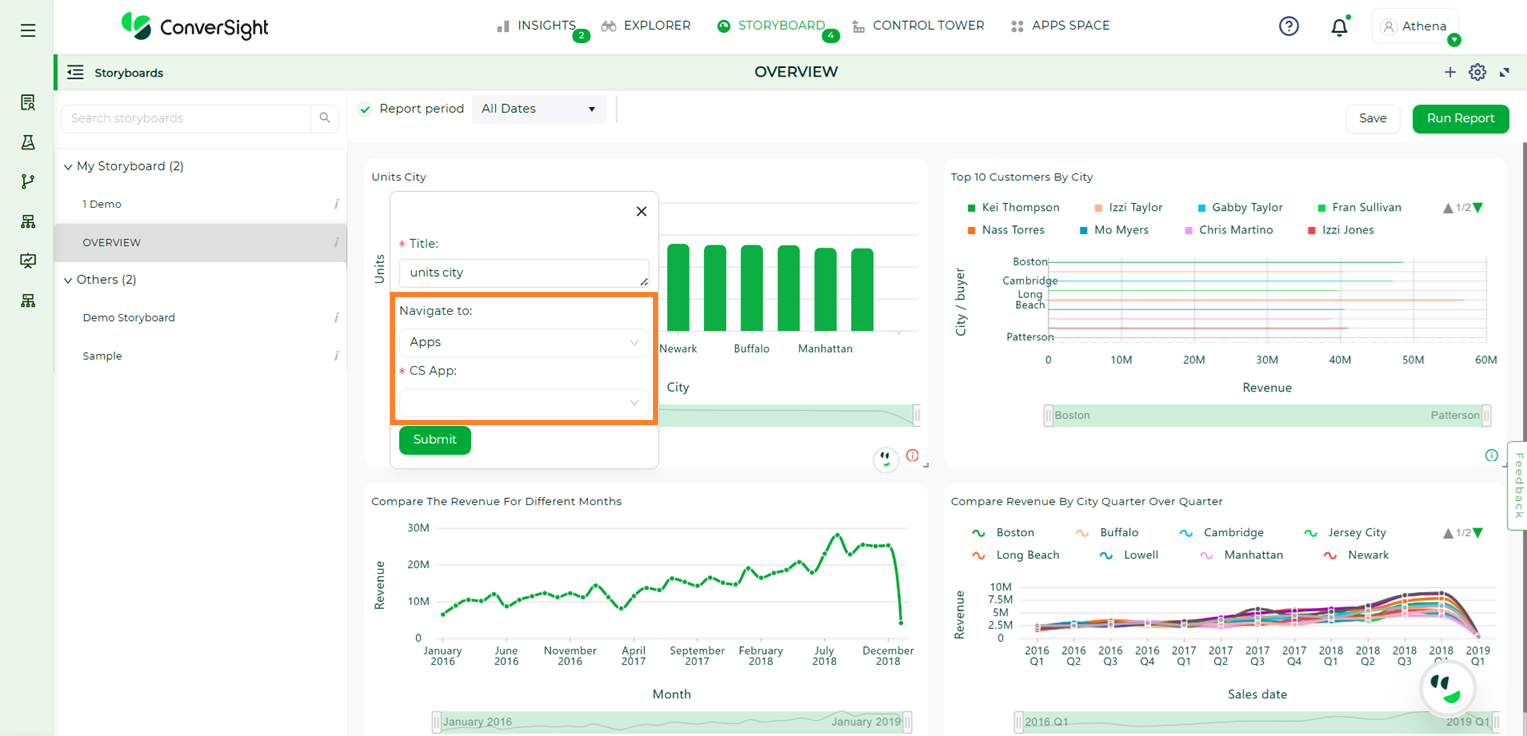Toggle Boston series in quarter chart legend
The width and height of the screenshot is (1527, 736).
click(1004, 533)
